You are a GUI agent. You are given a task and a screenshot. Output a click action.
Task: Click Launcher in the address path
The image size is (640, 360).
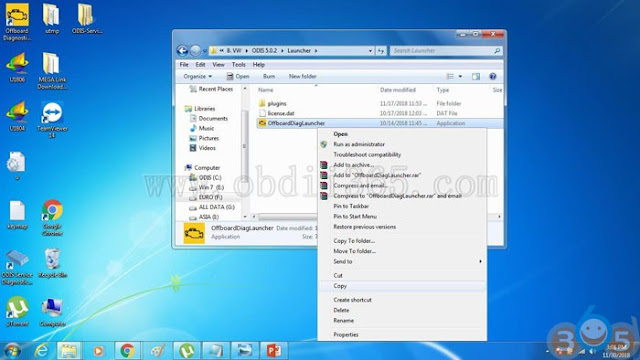[299, 51]
